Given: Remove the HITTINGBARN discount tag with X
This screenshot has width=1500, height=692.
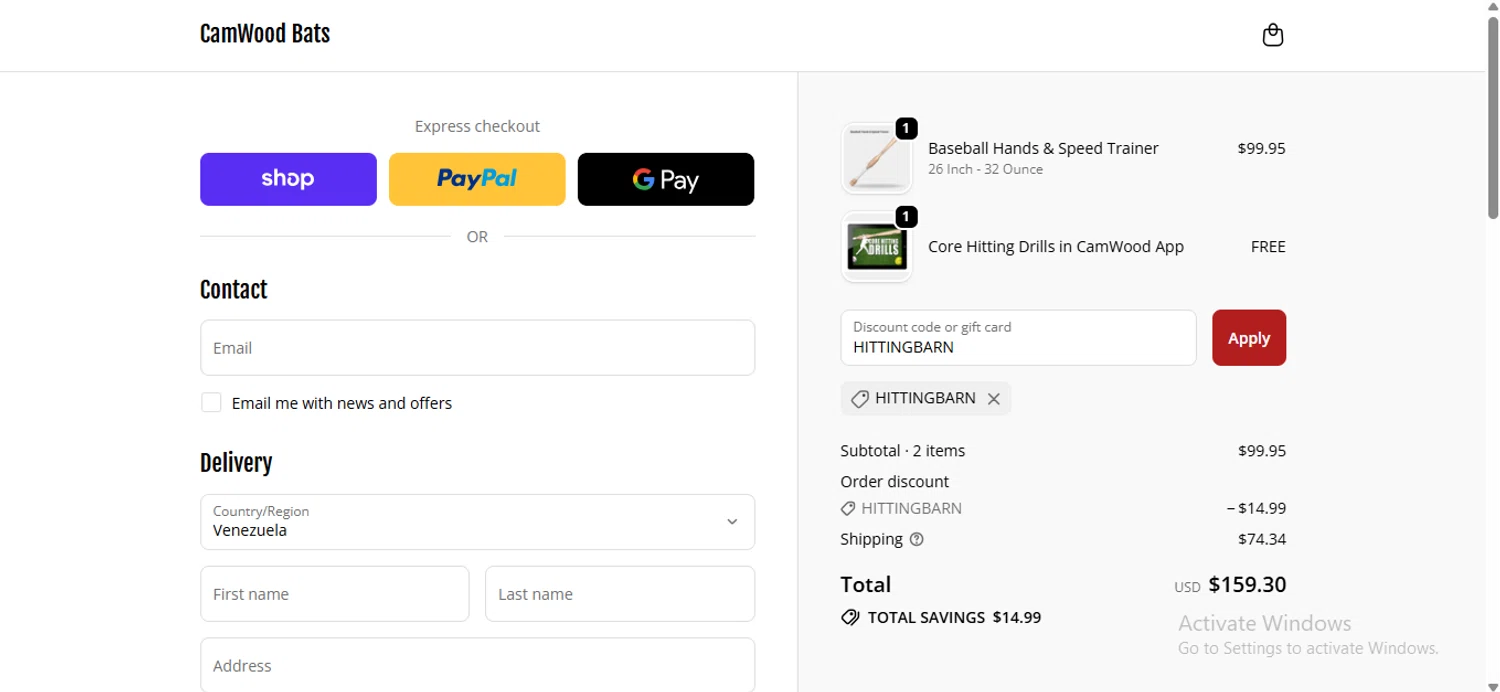Looking at the screenshot, I should click(994, 399).
